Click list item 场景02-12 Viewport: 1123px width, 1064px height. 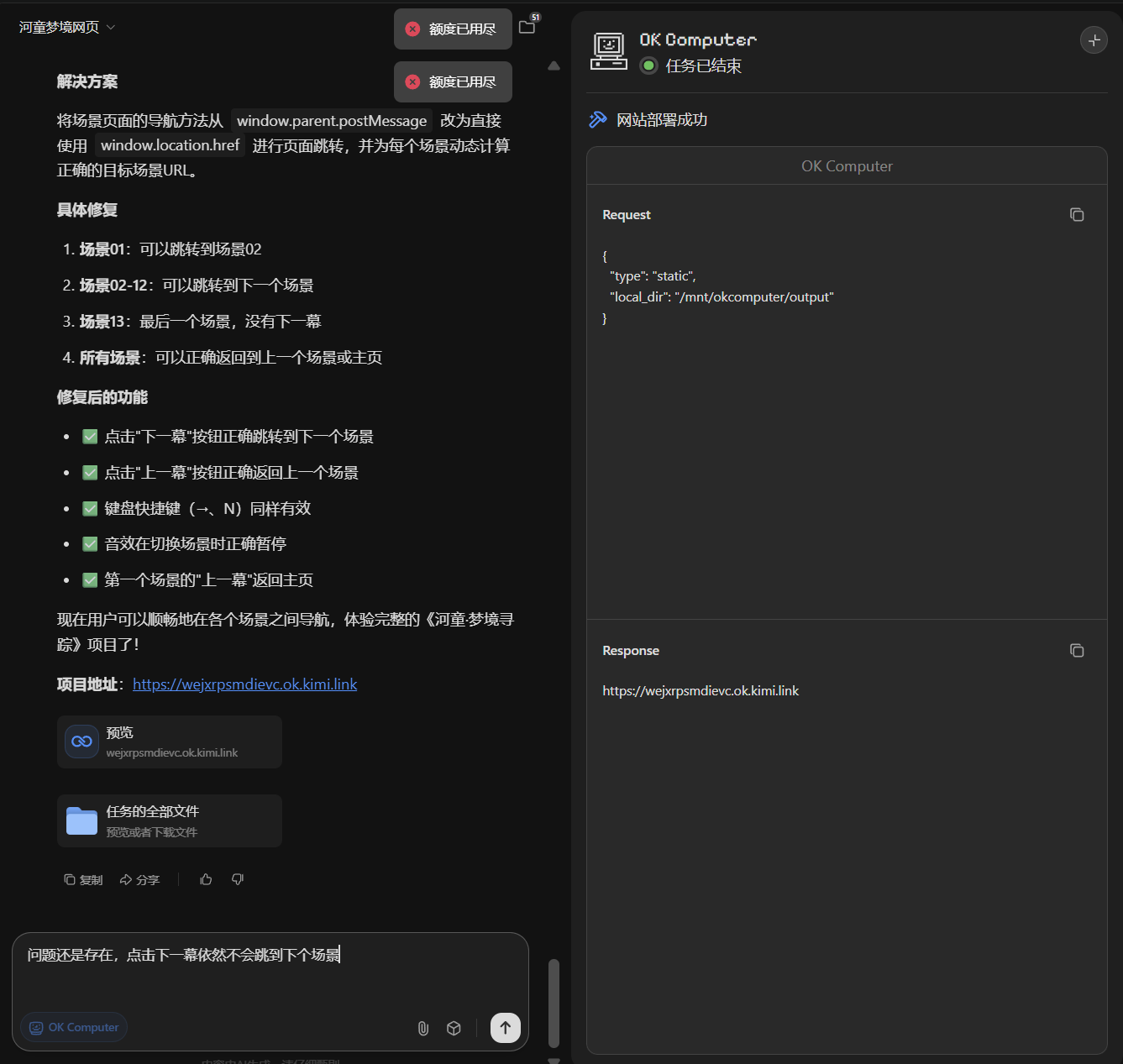point(197,286)
